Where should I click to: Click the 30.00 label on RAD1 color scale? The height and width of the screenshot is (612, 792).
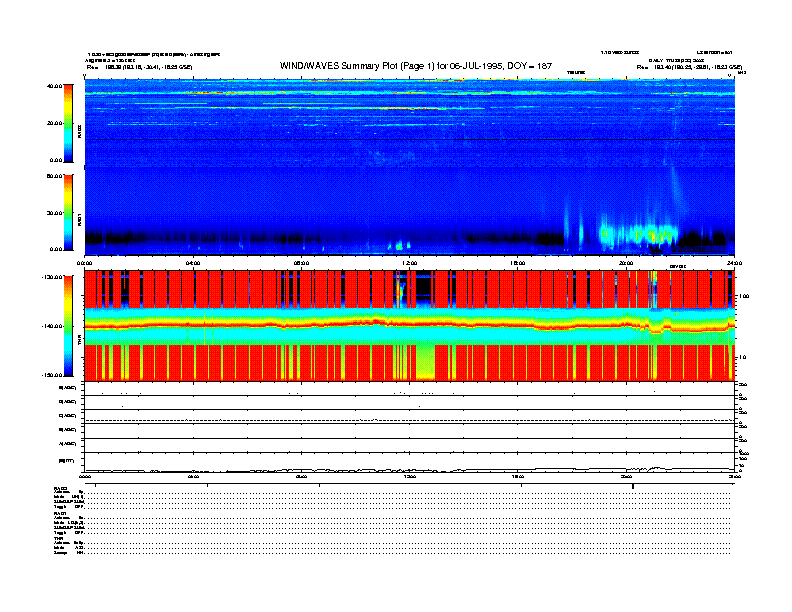coord(54,213)
